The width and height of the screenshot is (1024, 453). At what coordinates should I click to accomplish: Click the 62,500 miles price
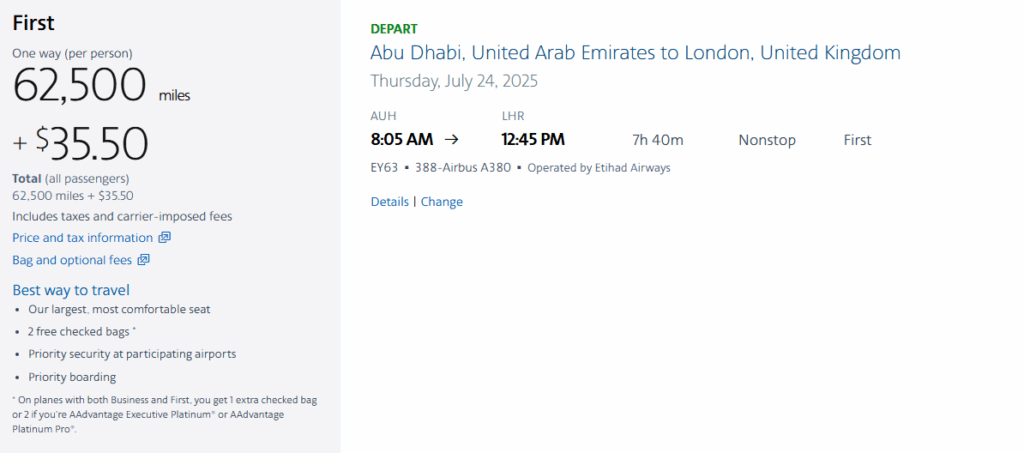point(80,88)
